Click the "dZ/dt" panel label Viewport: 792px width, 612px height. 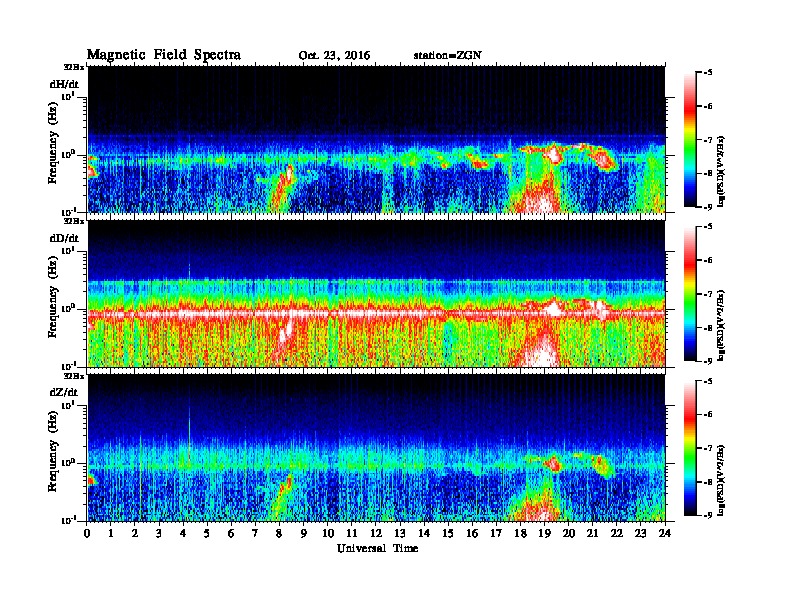pyautogui.click(x=64, y=392)
